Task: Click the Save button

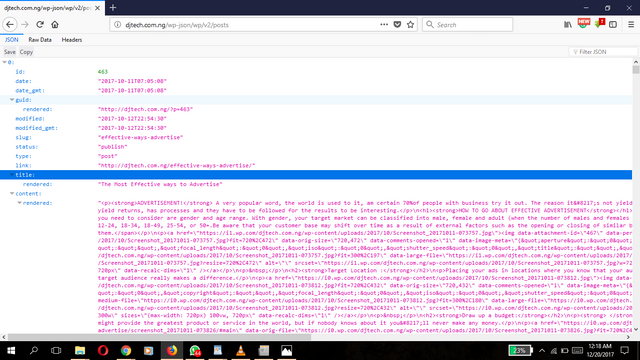Action: click(9, 52)
